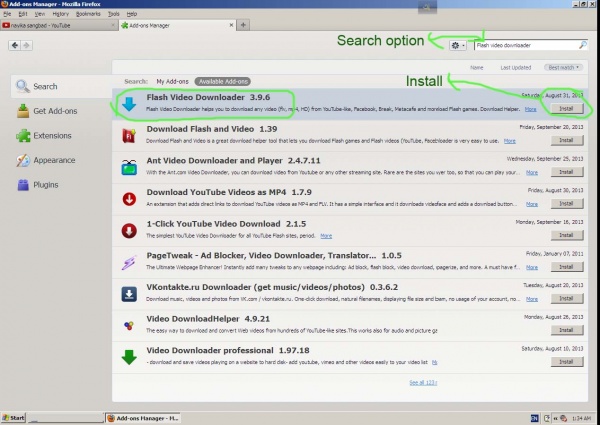Open the Best match sort dropdown
This screenshot has width=600, height=425.
click(x=563, y=67)
